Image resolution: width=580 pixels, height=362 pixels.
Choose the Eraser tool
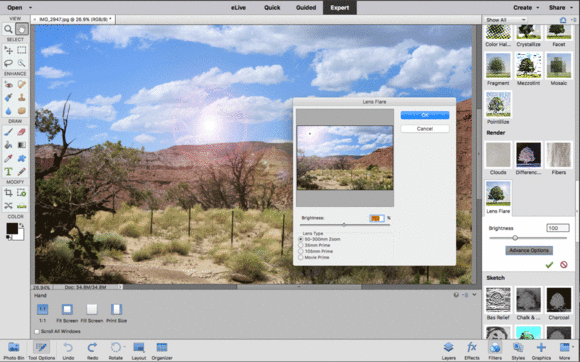[21, 132]
